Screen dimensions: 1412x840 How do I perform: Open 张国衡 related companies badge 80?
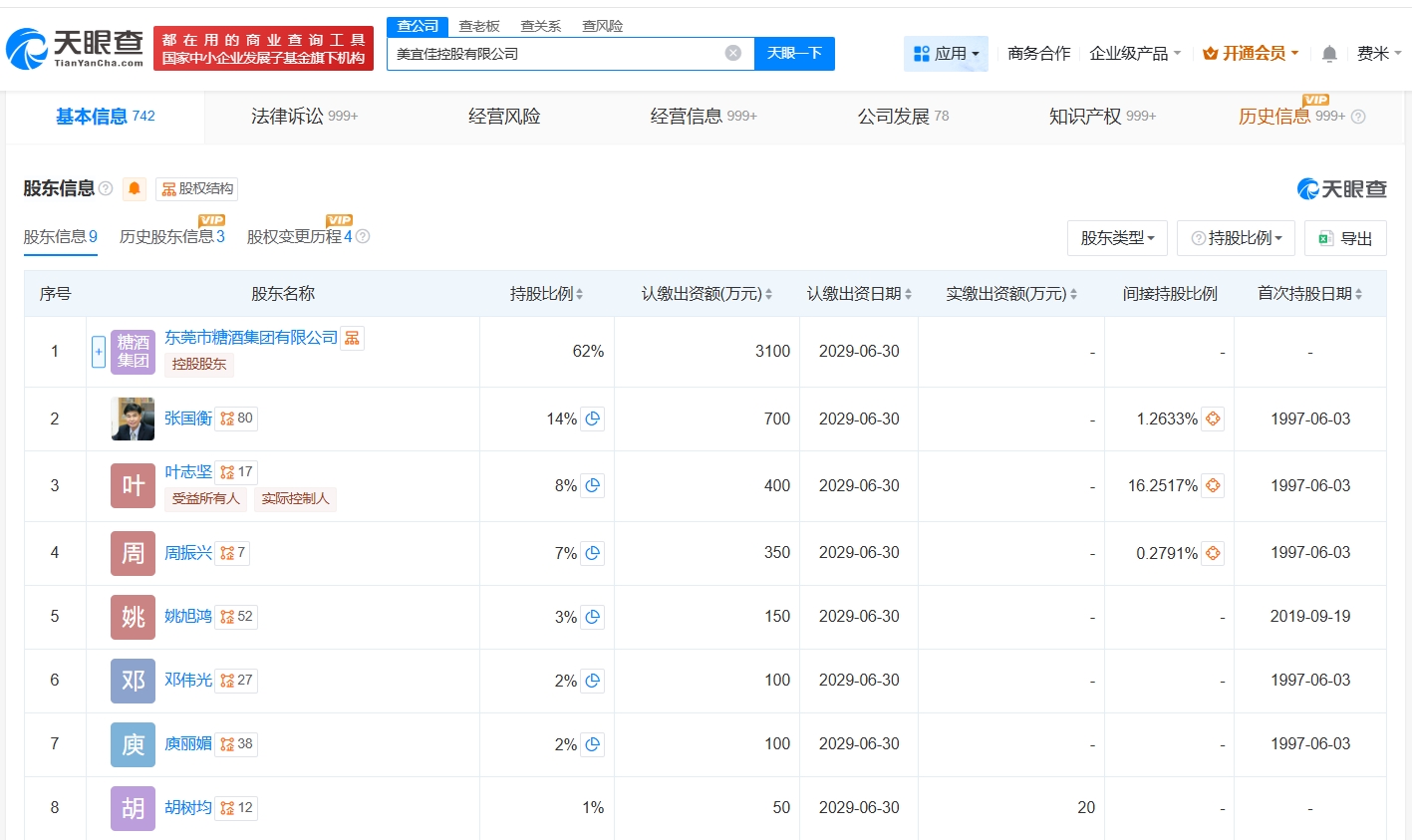pos(236,419)
